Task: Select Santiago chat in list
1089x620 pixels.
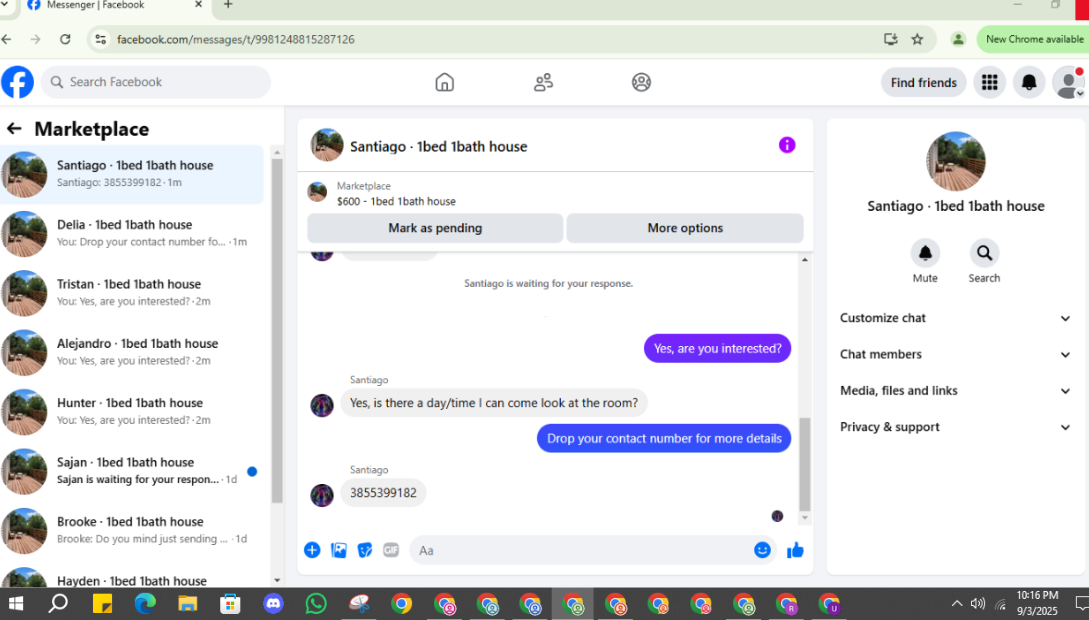Action: click(x=132, y=174)
